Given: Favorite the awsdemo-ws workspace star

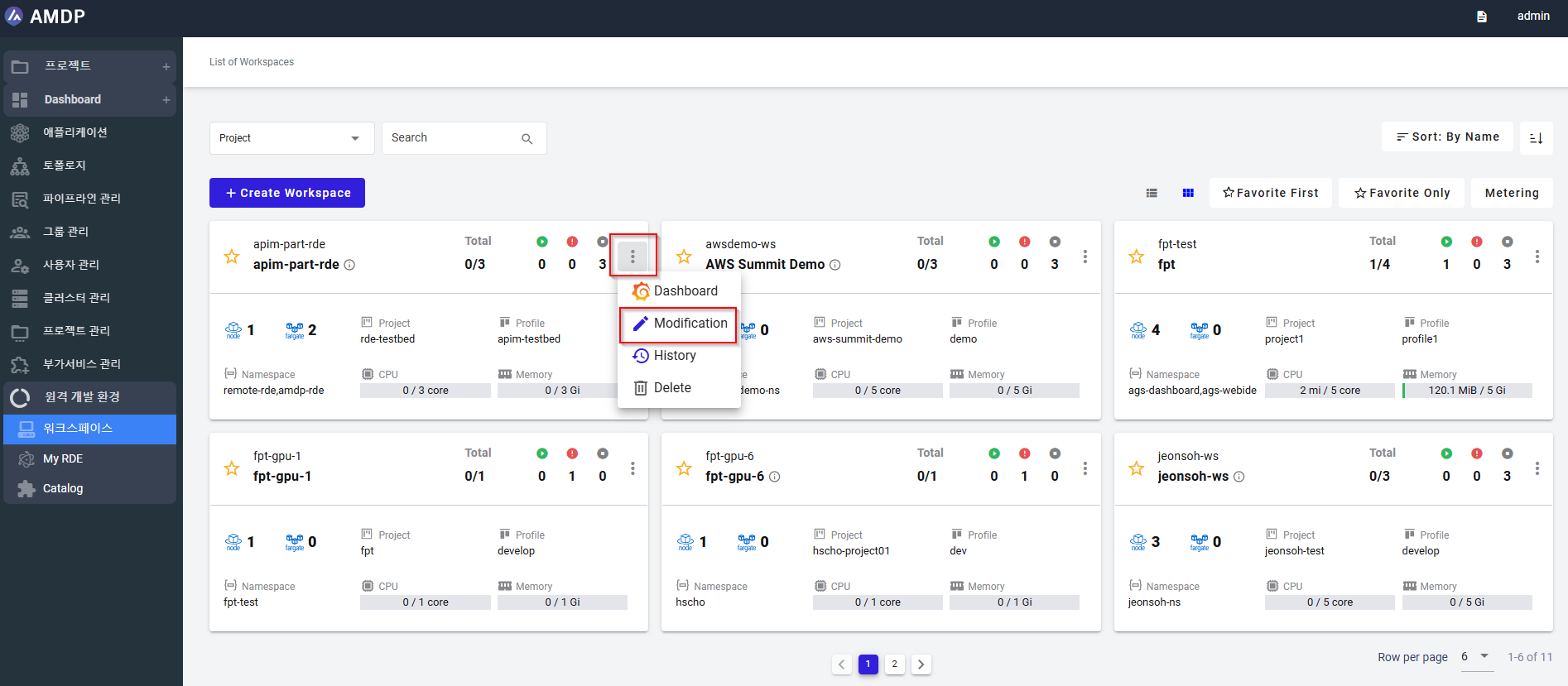Looking at the screenshot, I should pos(684,257).
